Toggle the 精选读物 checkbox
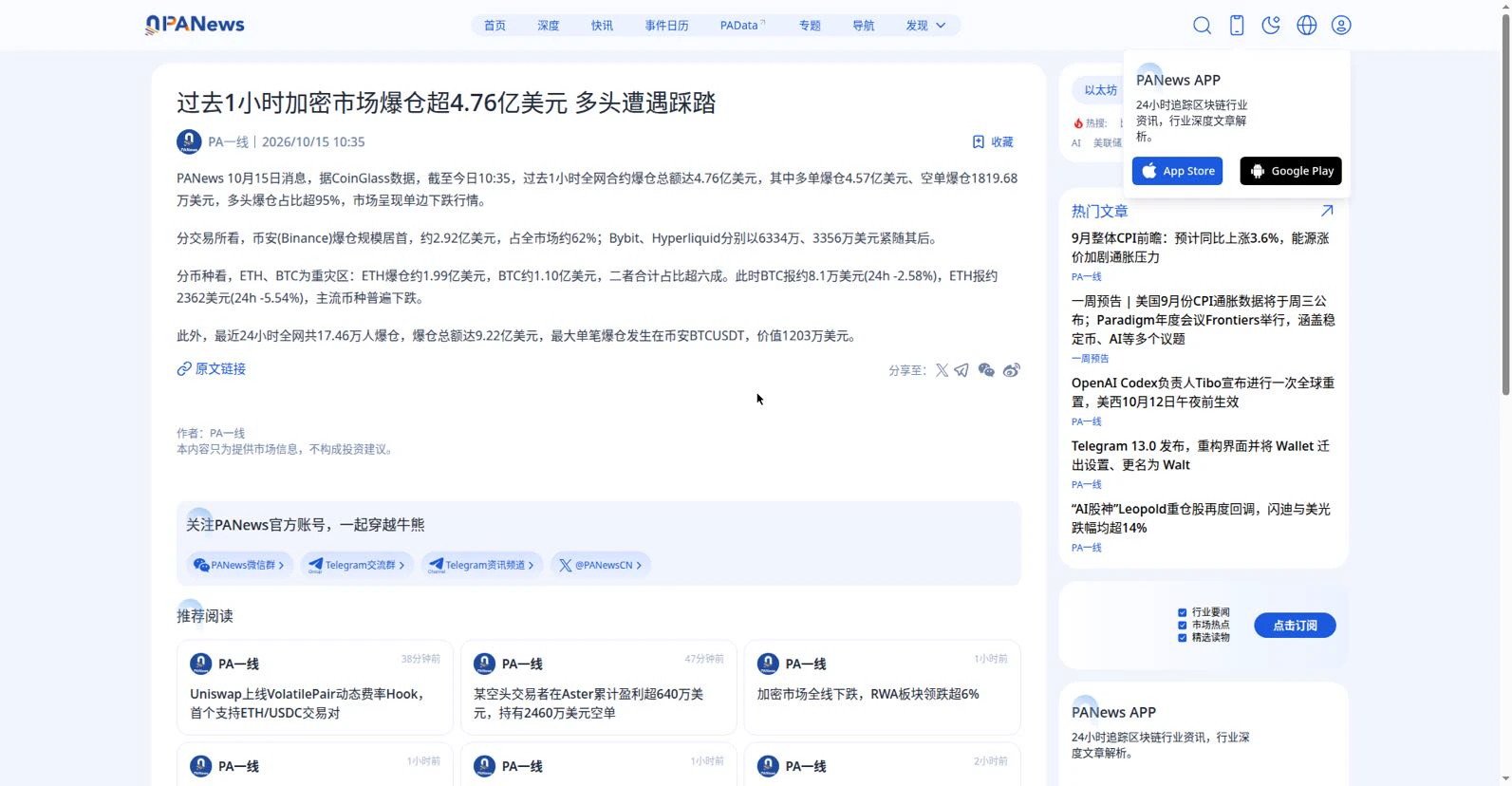 pyautogui.click(x=1183, y=638)
